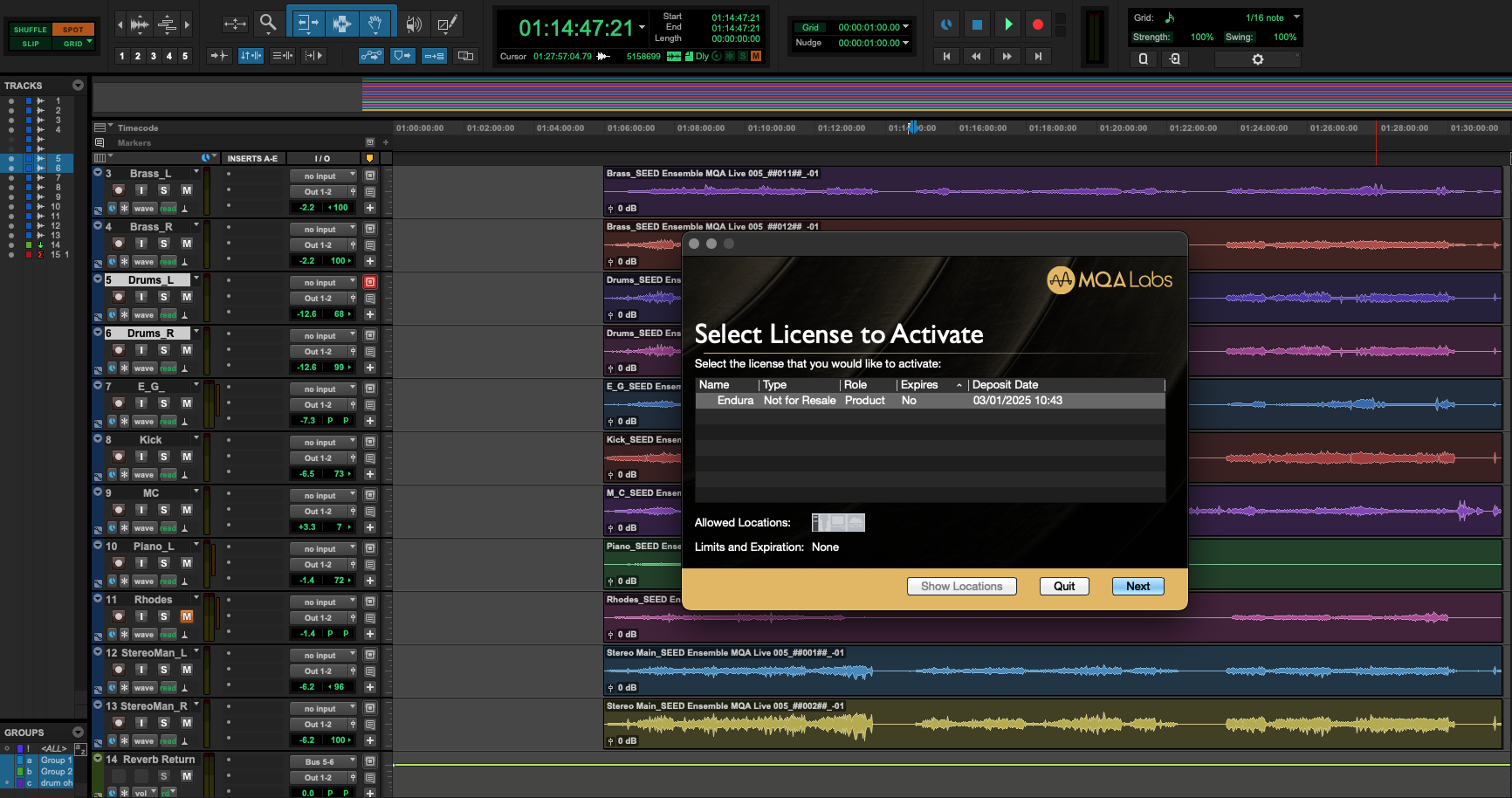Mute the Brass_R track

[187, 244]
